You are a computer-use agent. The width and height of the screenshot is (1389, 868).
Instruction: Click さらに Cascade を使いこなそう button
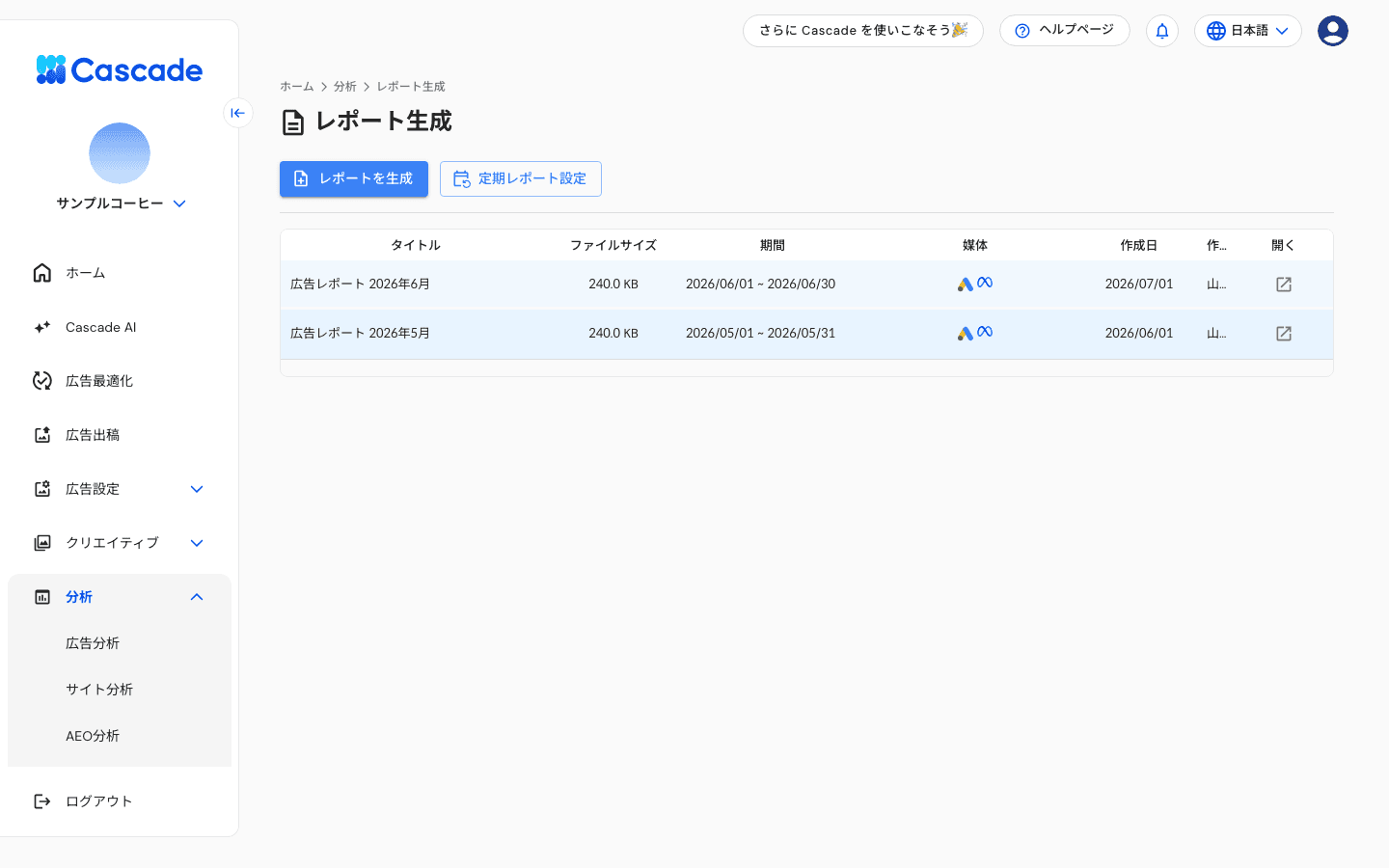point(863,31)
